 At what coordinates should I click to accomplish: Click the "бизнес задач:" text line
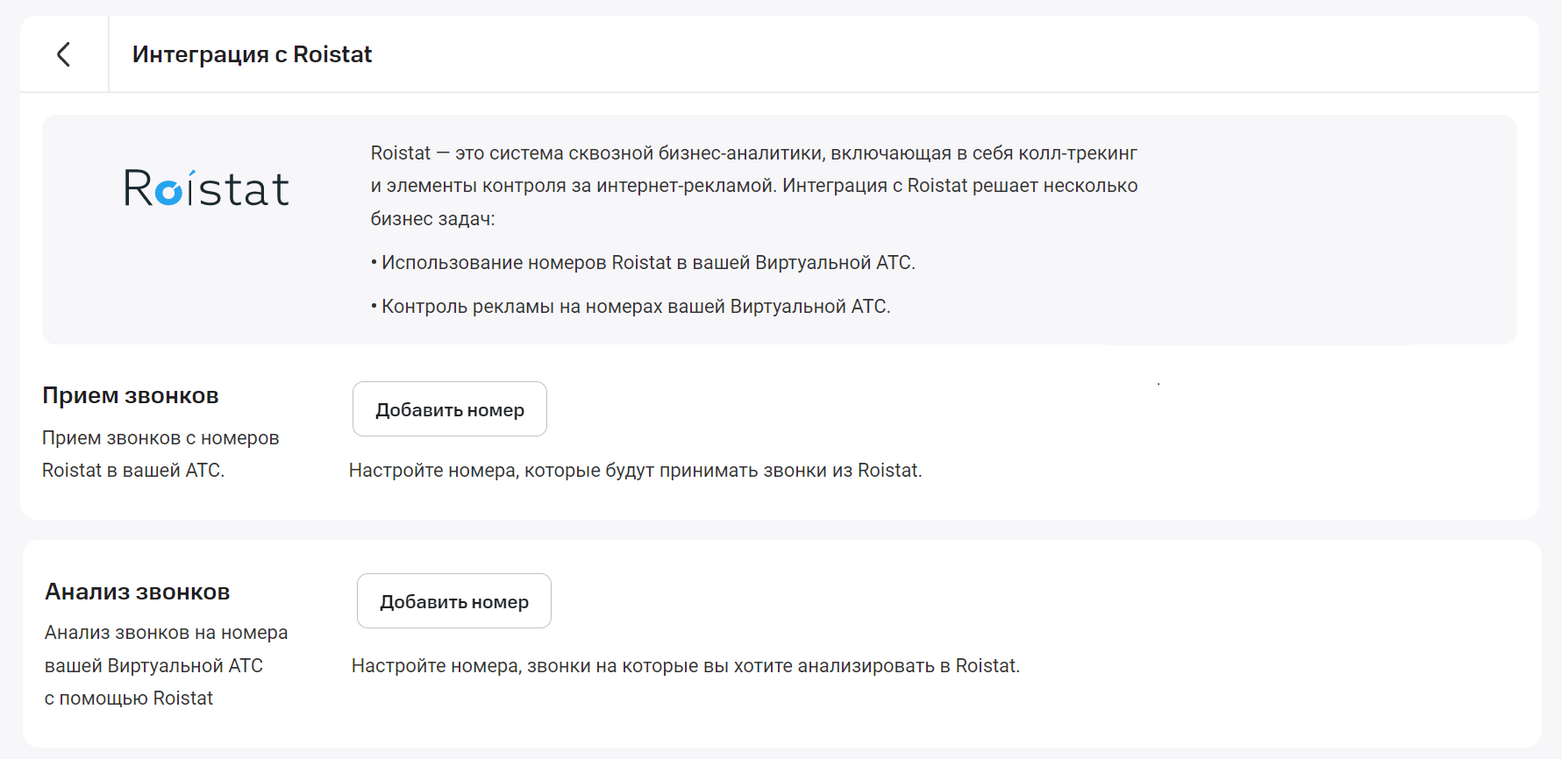click(432, 219)
